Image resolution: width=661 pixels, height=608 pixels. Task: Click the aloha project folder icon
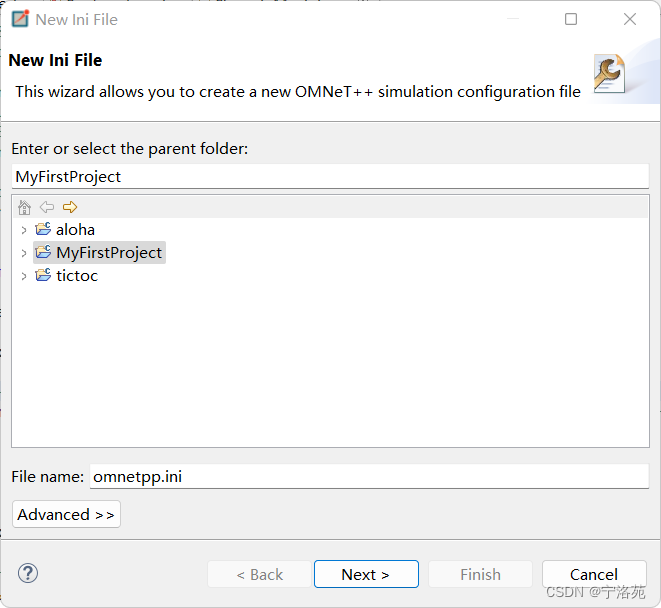43,230
